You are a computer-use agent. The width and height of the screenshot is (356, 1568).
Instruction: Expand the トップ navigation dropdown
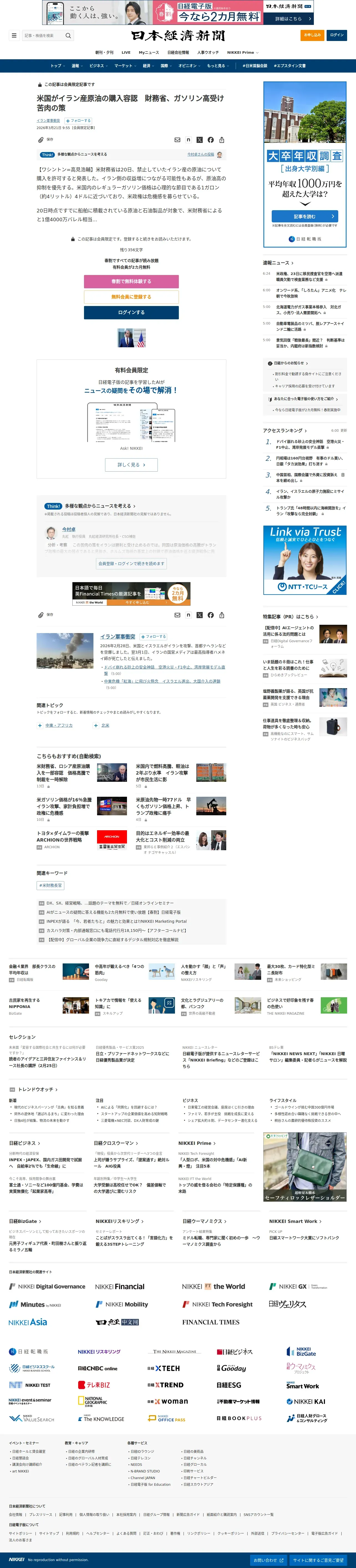coord(57,66)
